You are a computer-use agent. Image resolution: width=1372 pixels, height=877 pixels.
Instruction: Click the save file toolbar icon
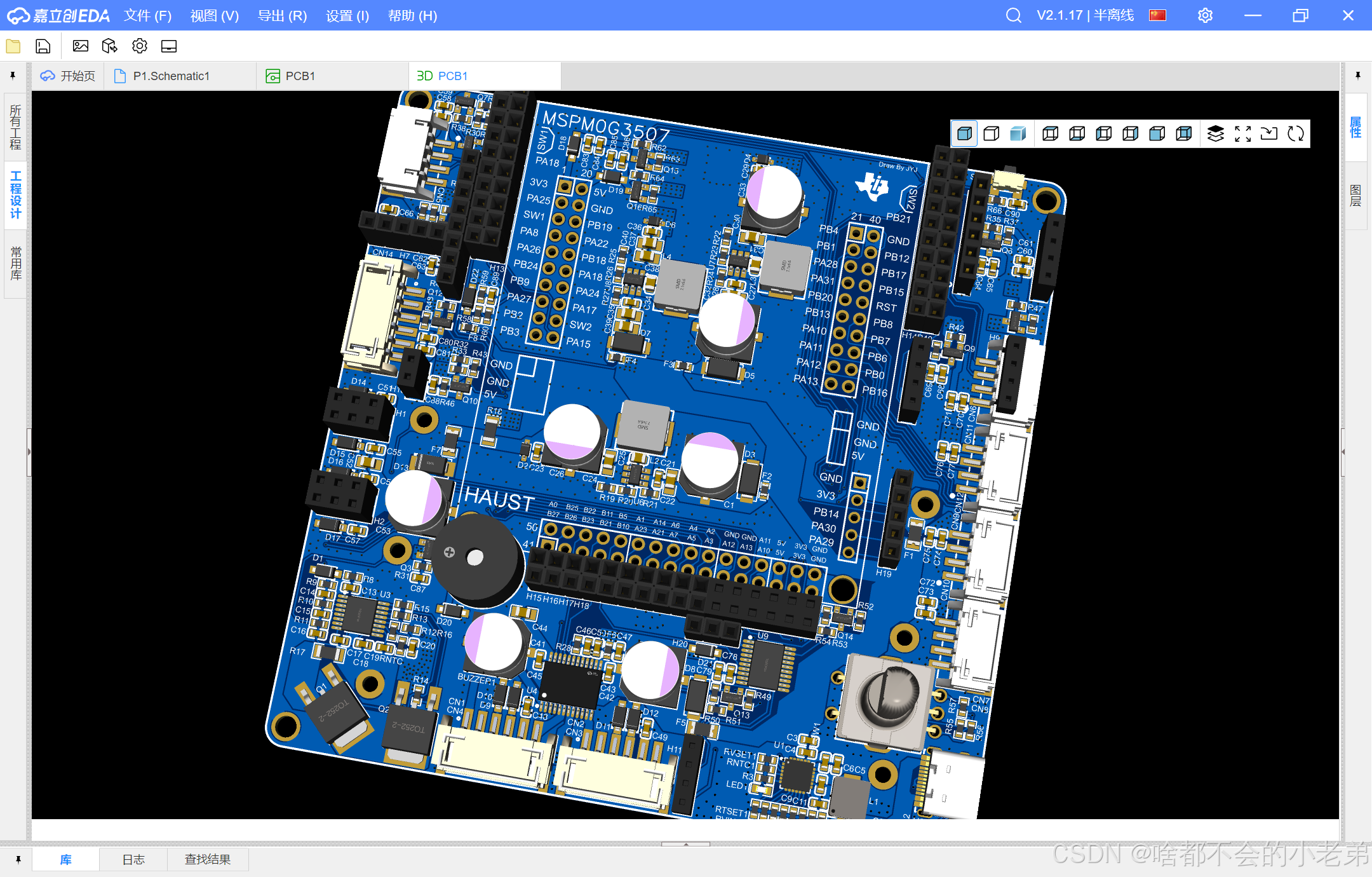[43, 46]
